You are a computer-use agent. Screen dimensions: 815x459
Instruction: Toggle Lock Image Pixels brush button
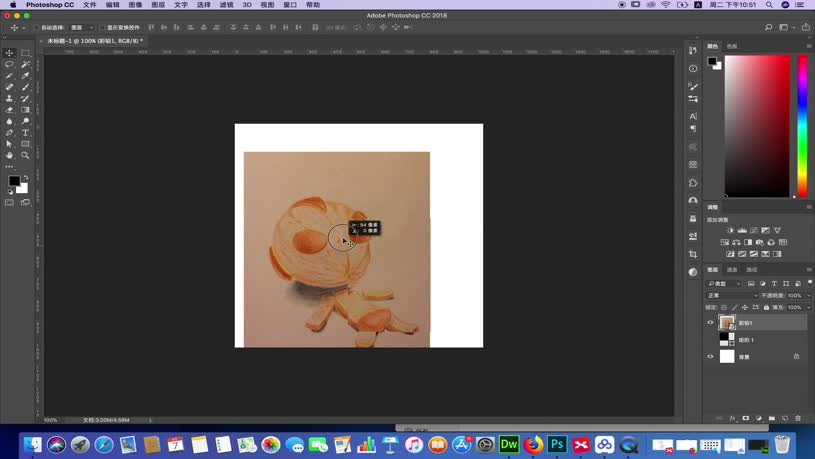coord(734,308)
